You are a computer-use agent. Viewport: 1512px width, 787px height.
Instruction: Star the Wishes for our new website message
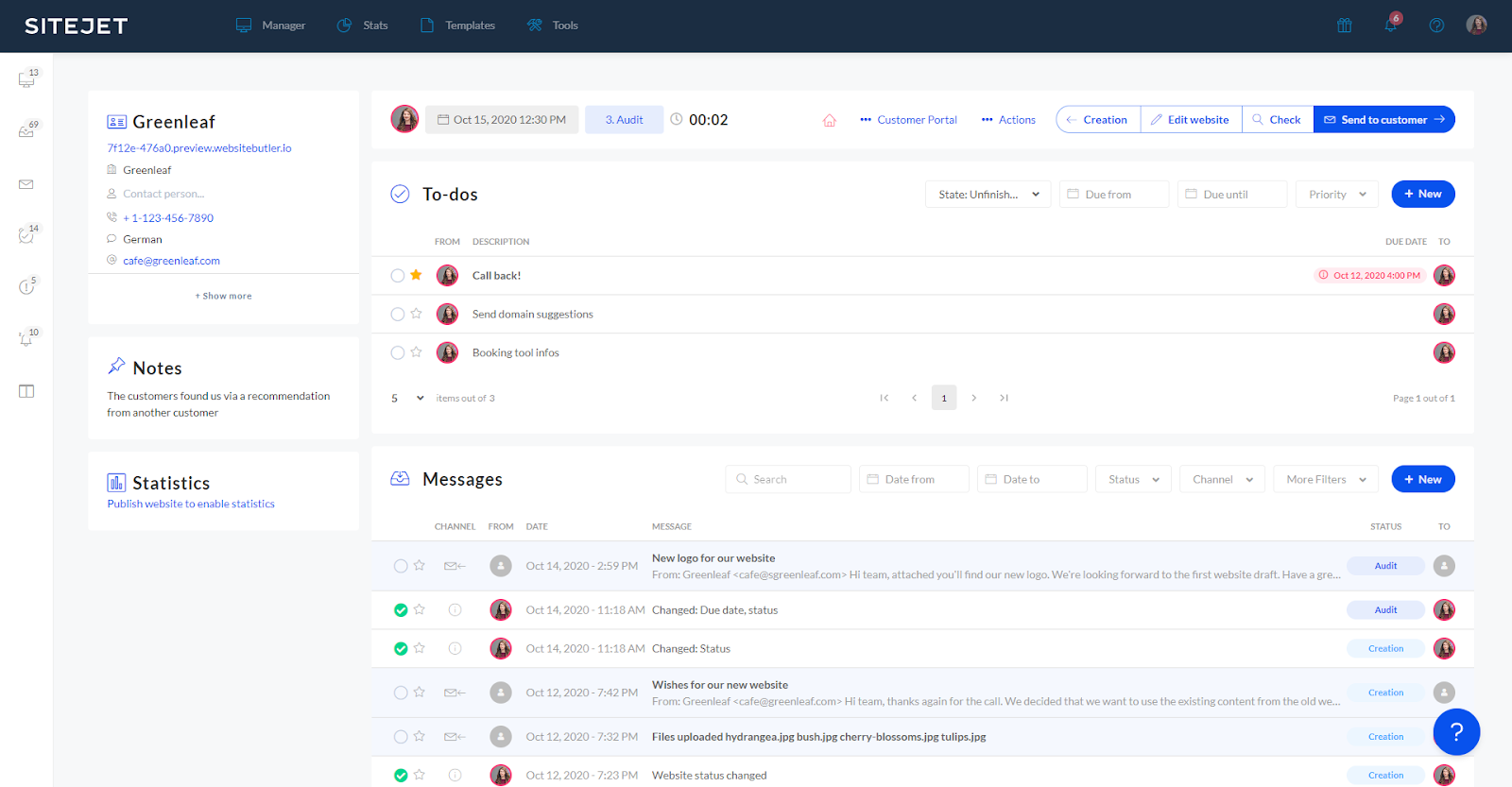[420, 693]
